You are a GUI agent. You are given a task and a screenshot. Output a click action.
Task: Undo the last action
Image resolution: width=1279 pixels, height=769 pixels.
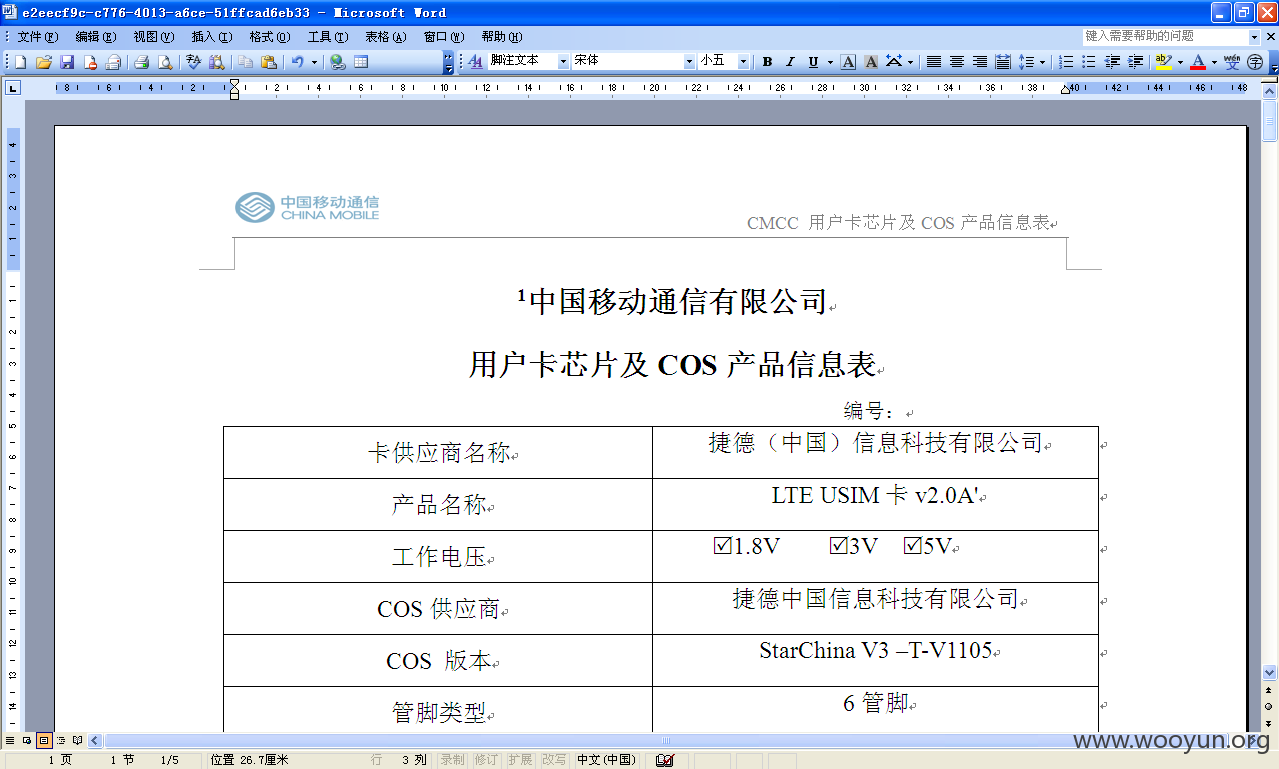click(297, 62)
